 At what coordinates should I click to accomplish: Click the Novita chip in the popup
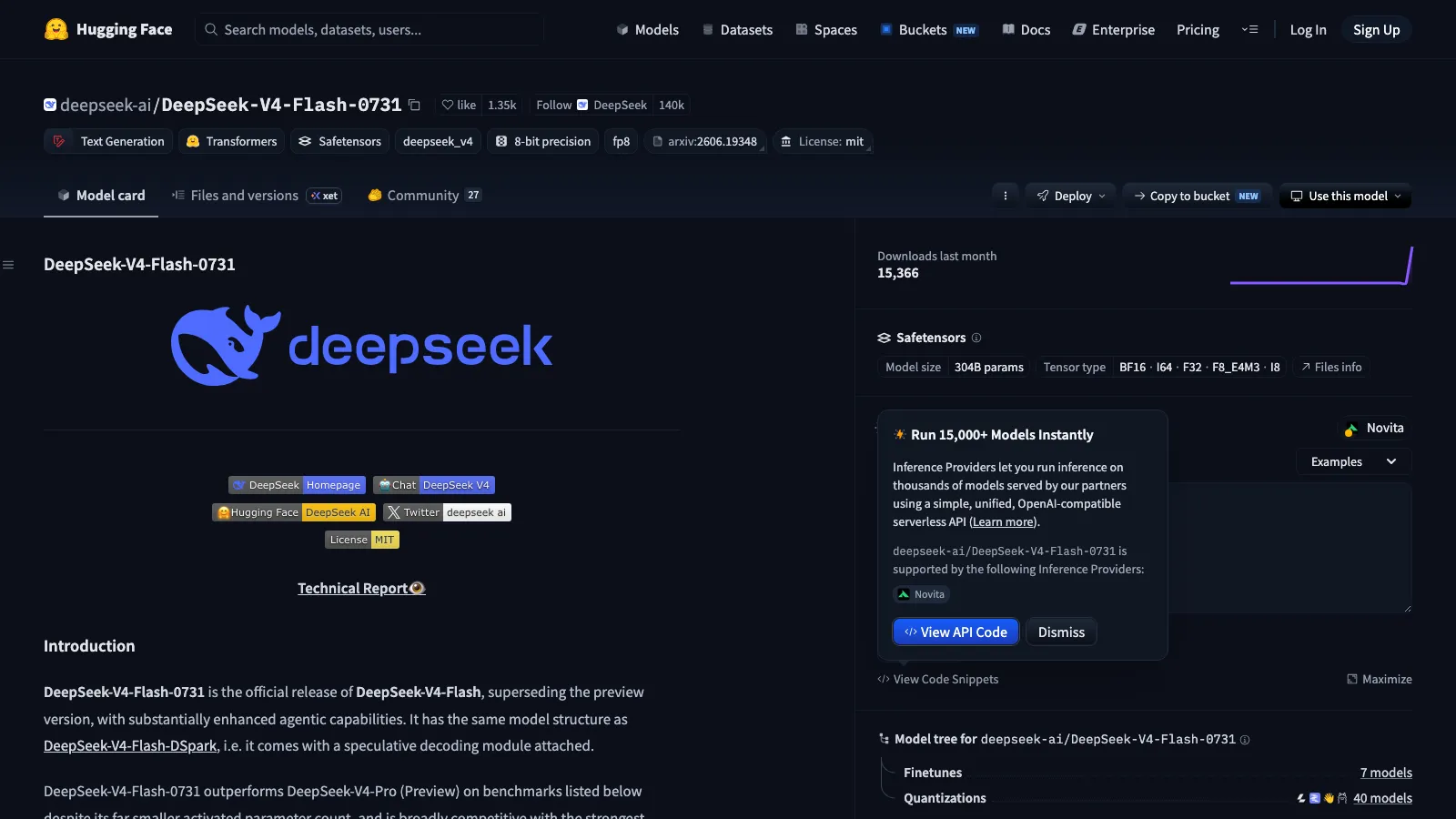922,594
